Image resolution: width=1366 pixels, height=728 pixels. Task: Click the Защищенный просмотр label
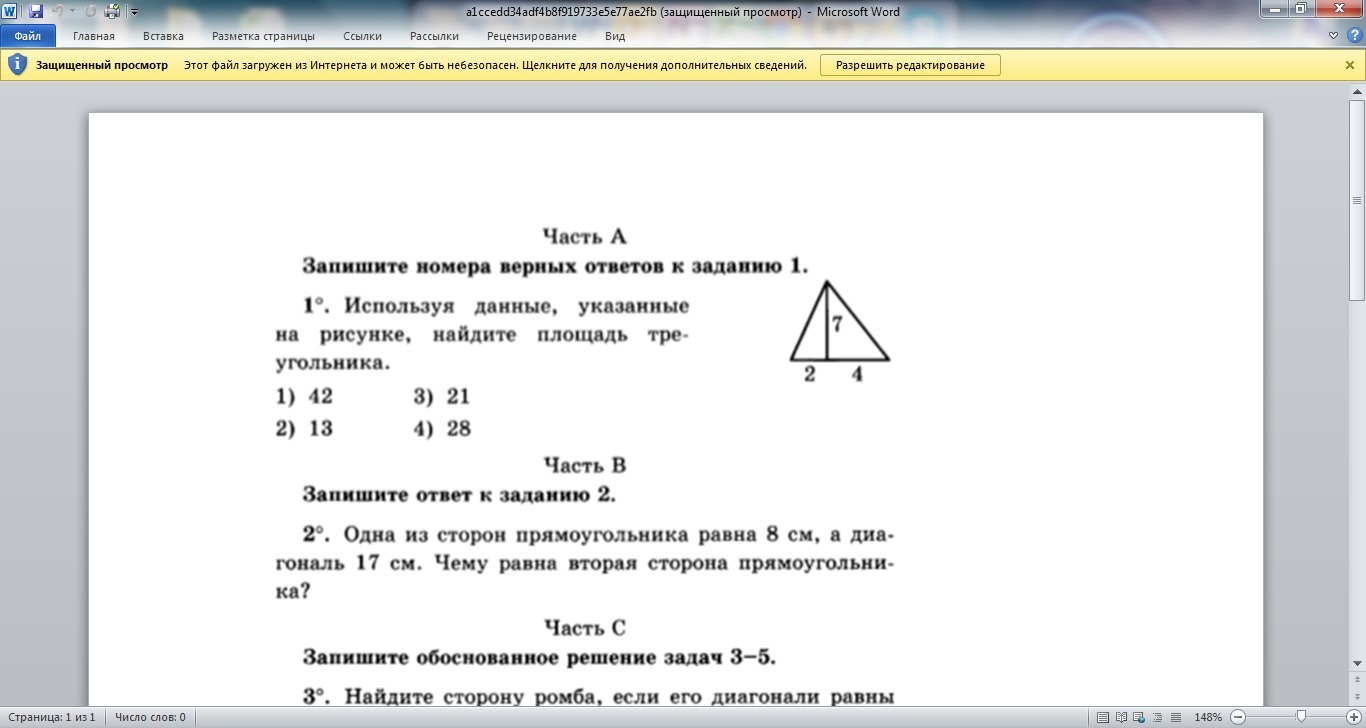tap(102, 65)
